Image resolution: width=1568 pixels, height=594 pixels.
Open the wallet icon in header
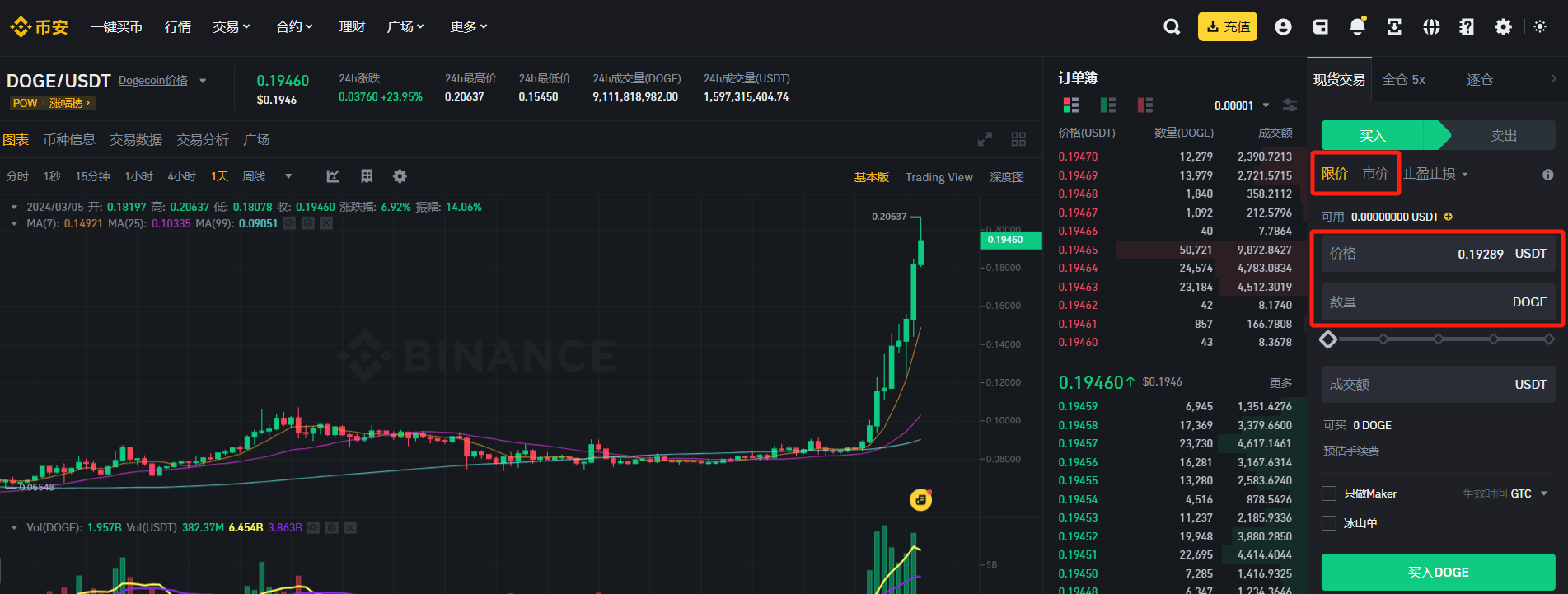(x=1320, y=27)
